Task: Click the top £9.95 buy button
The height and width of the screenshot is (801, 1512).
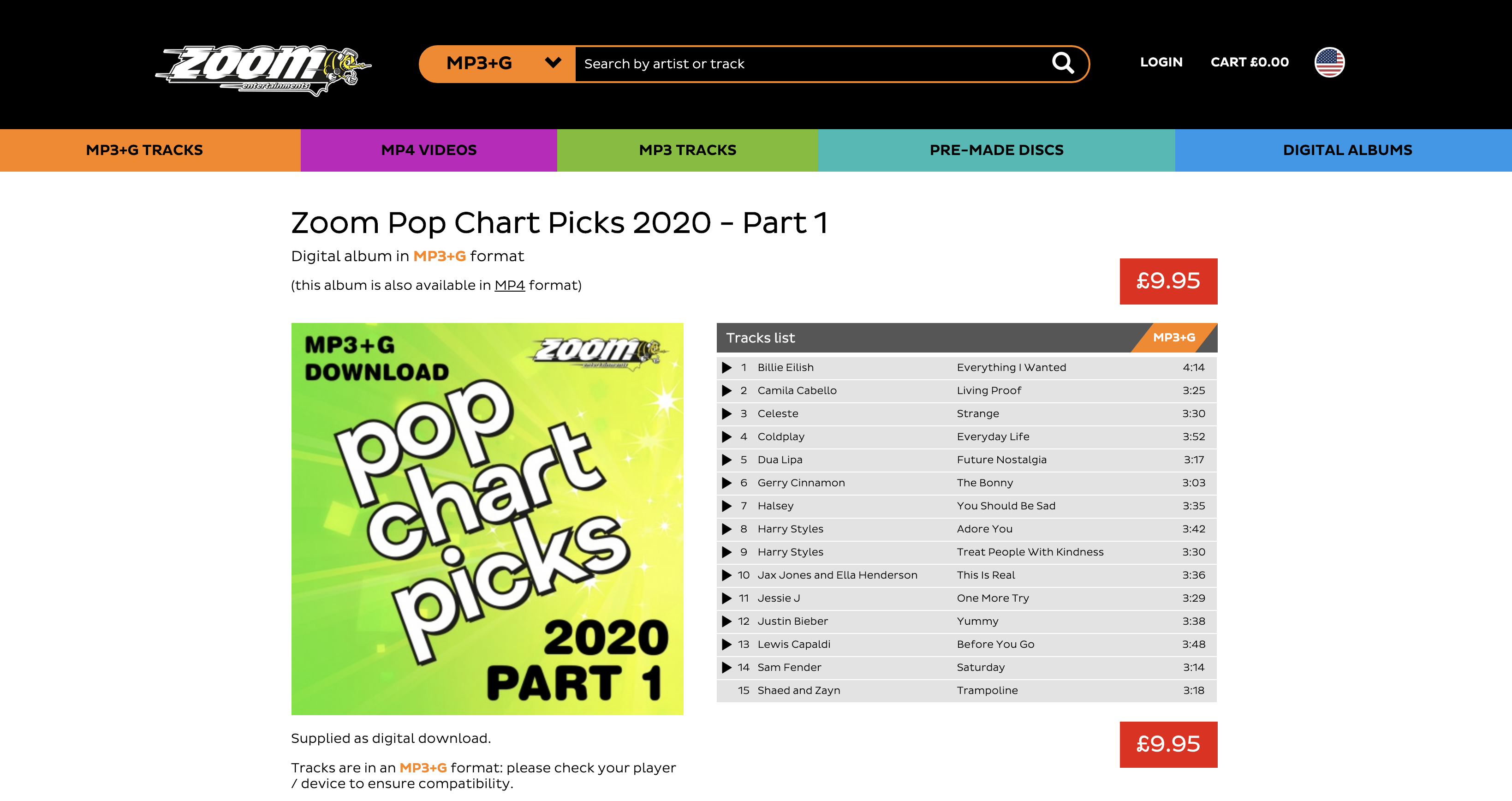Action: 1168,281
